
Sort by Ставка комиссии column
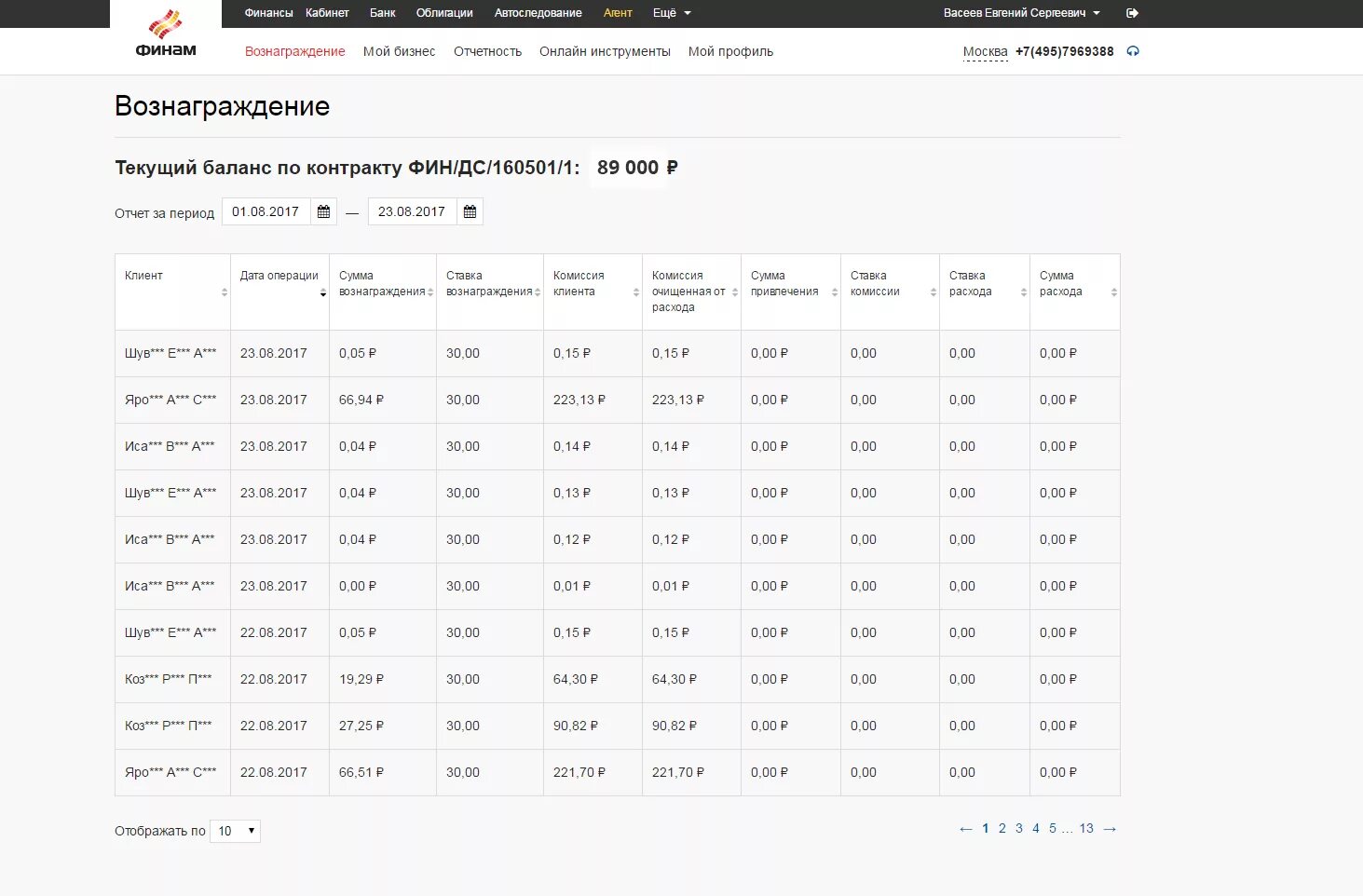pos(934,292)
